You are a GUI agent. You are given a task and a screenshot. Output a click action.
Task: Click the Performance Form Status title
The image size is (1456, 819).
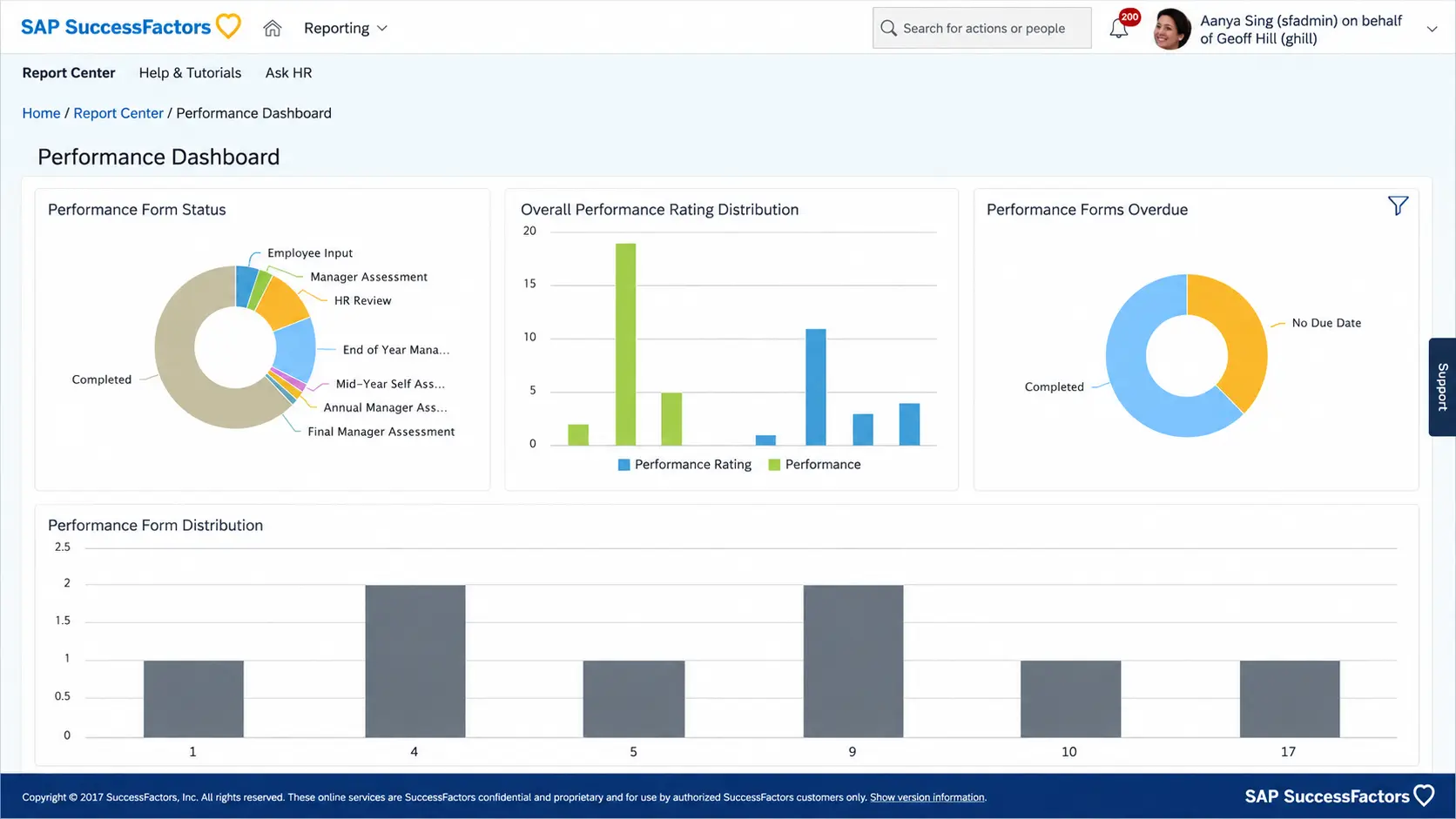(x=137, y=210)
